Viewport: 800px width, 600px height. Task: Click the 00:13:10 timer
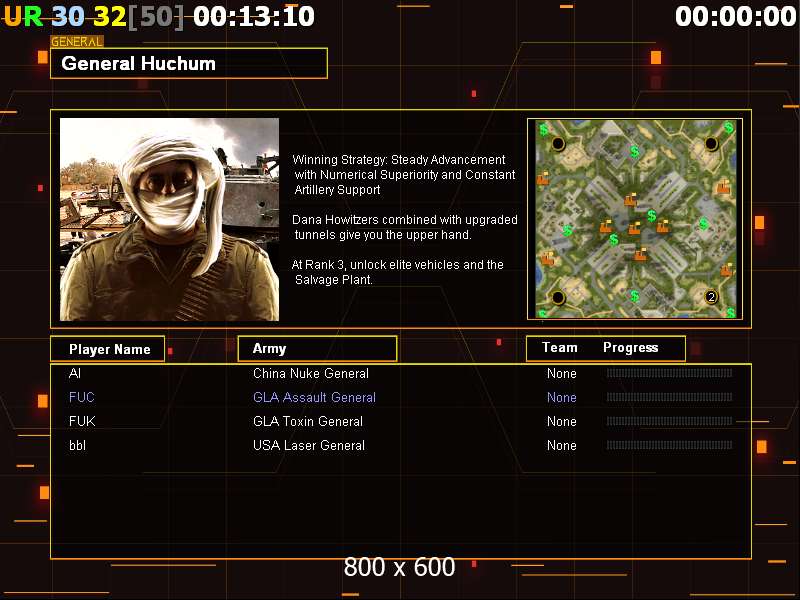click(x=254, y=16)
